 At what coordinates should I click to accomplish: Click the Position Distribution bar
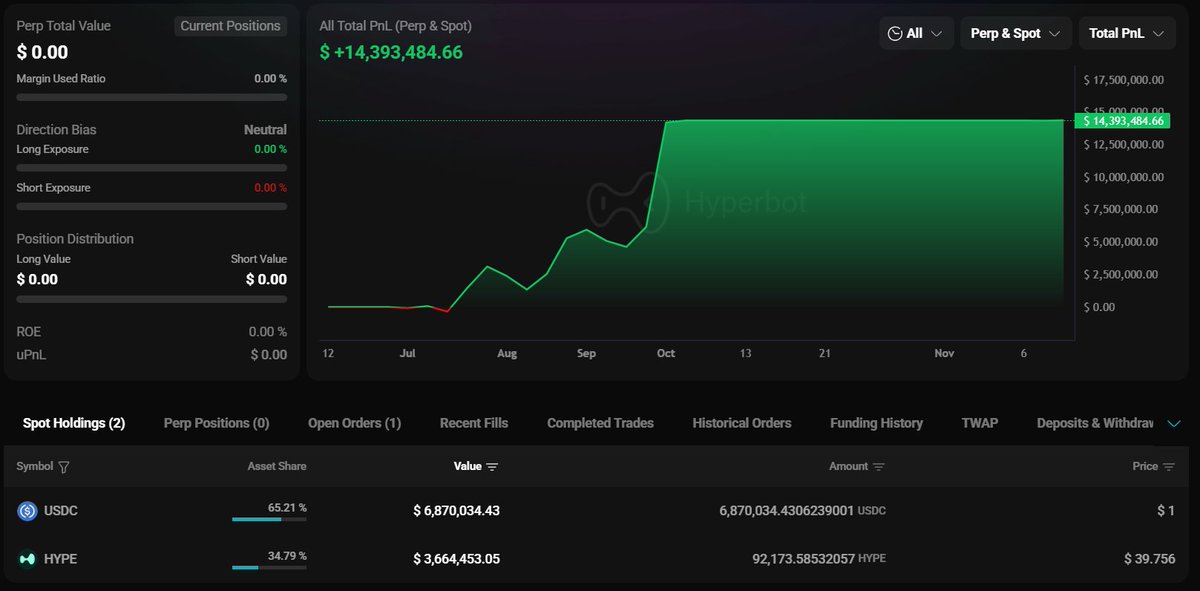152,298
